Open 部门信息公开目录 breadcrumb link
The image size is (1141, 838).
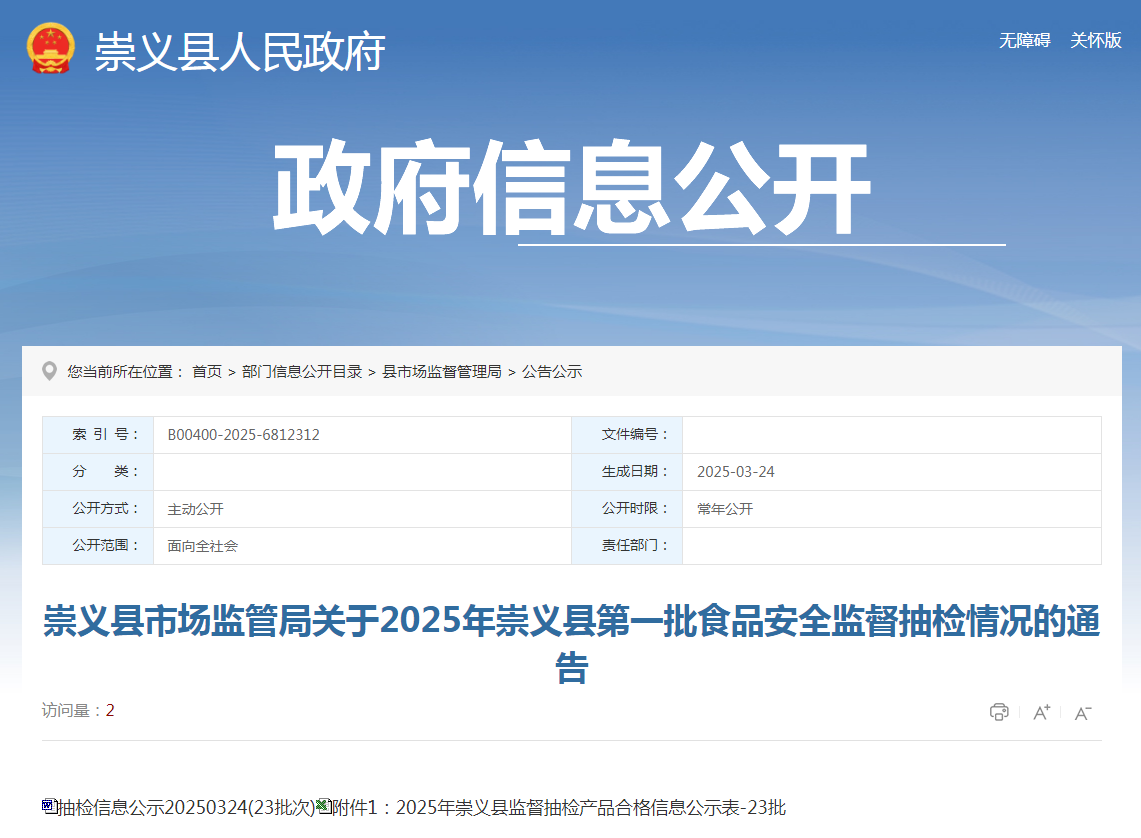(x=302, y=372)
